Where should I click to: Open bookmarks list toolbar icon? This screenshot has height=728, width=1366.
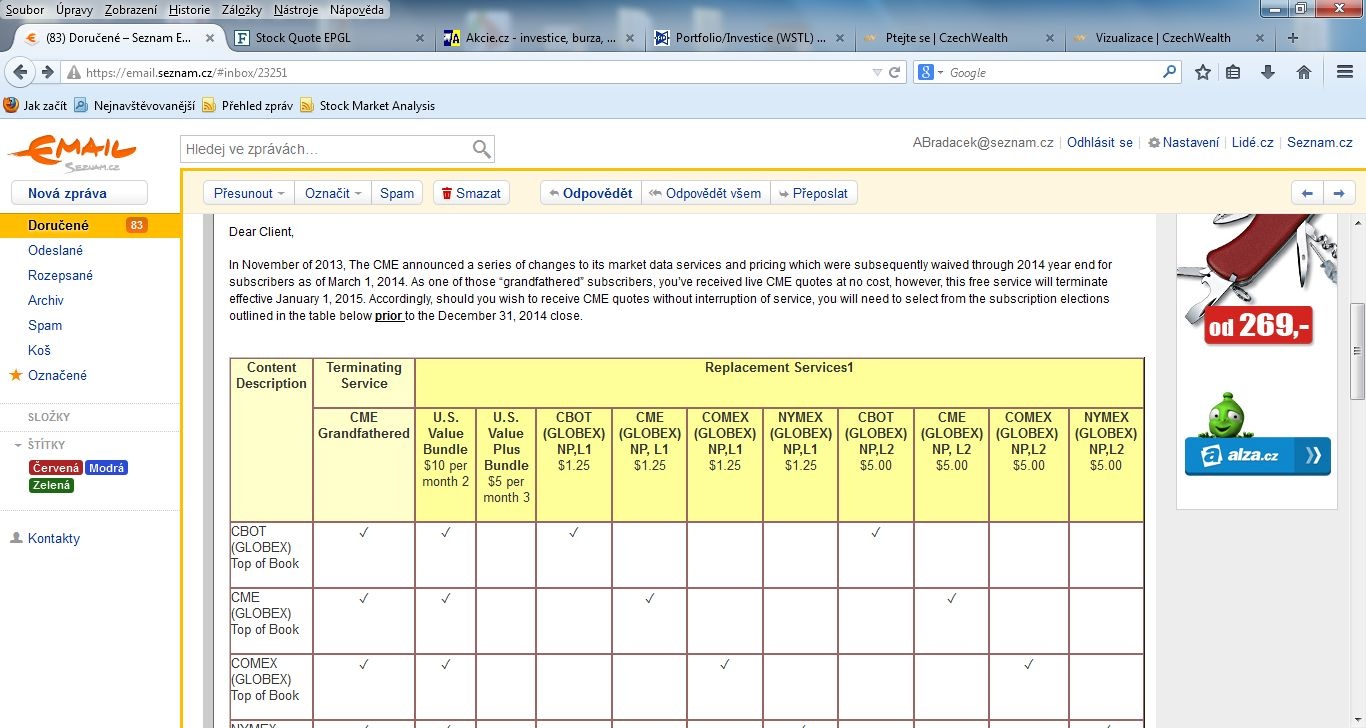click(x=1233, y=72)
